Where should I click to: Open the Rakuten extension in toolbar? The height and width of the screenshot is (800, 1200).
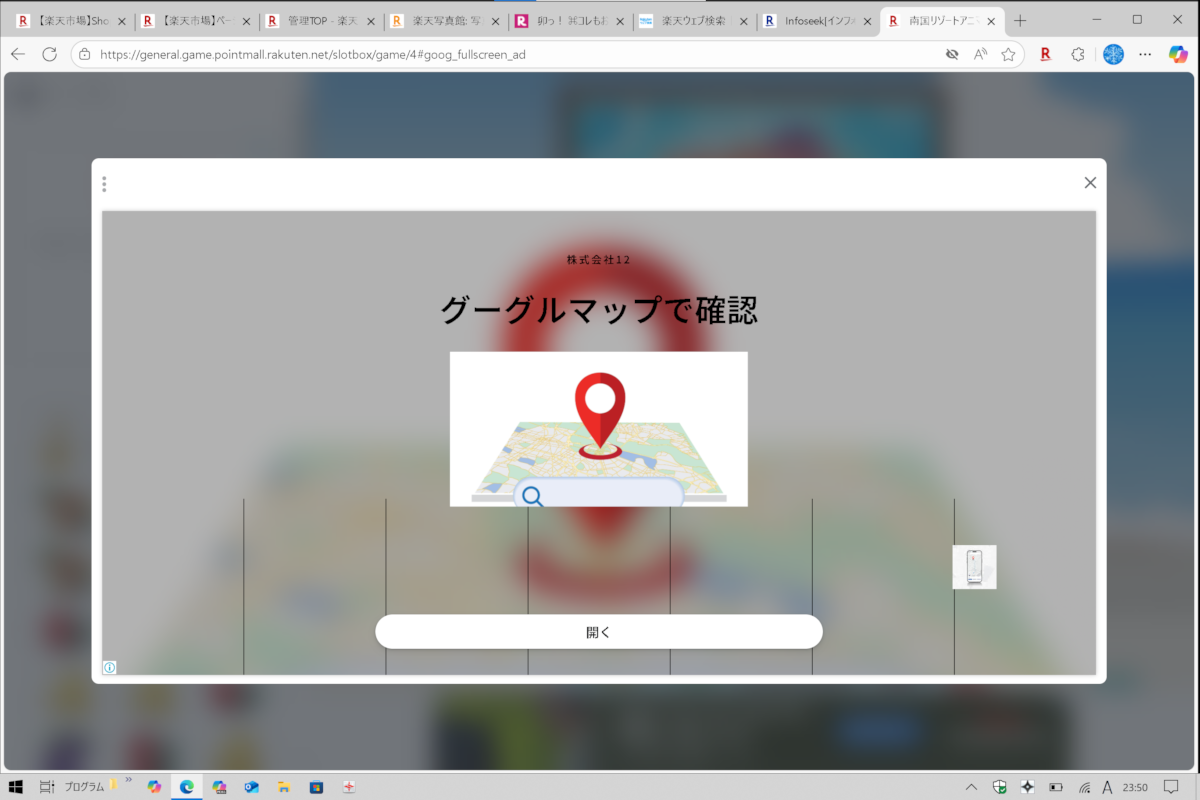pos(1045,54)
